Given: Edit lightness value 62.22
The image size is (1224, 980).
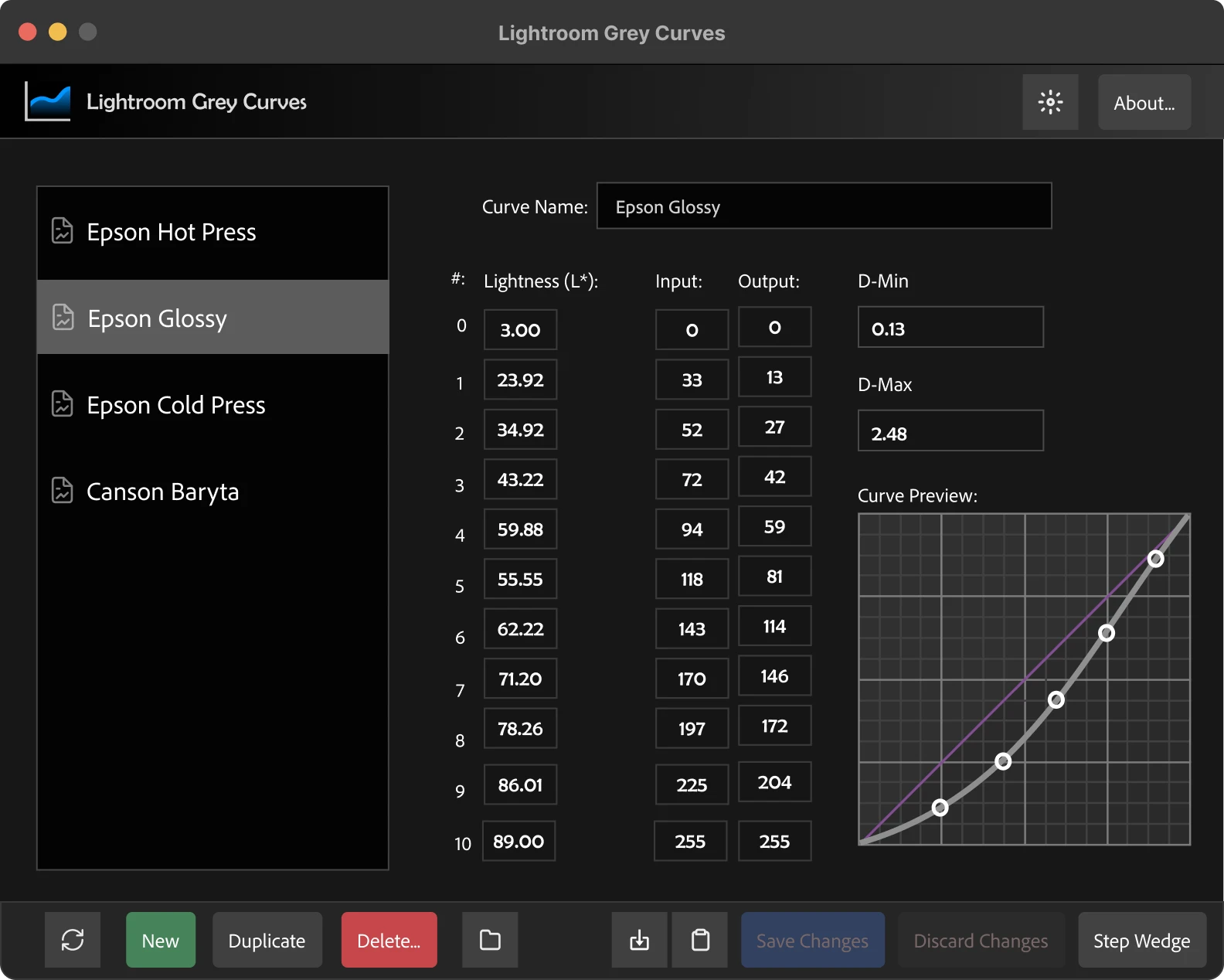Looking at the screenshot, I should (x=520, y=629).
